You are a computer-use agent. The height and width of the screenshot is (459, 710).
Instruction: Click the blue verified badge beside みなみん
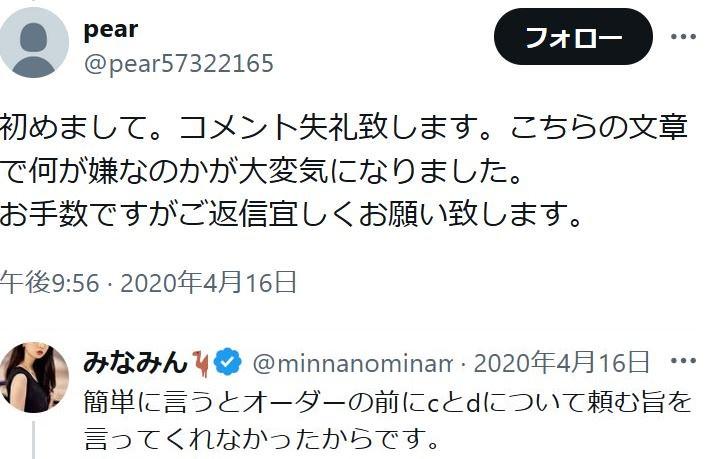click(227, 362)
